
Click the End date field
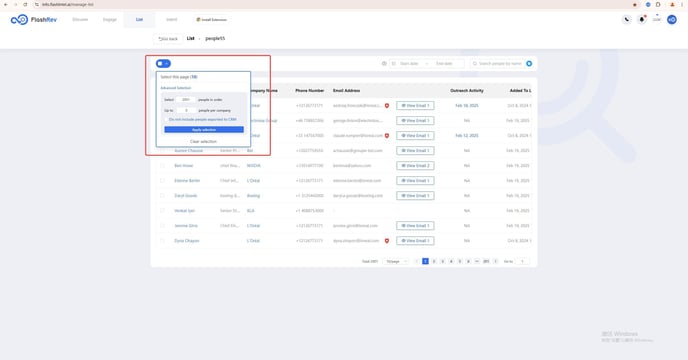point(444,64)
